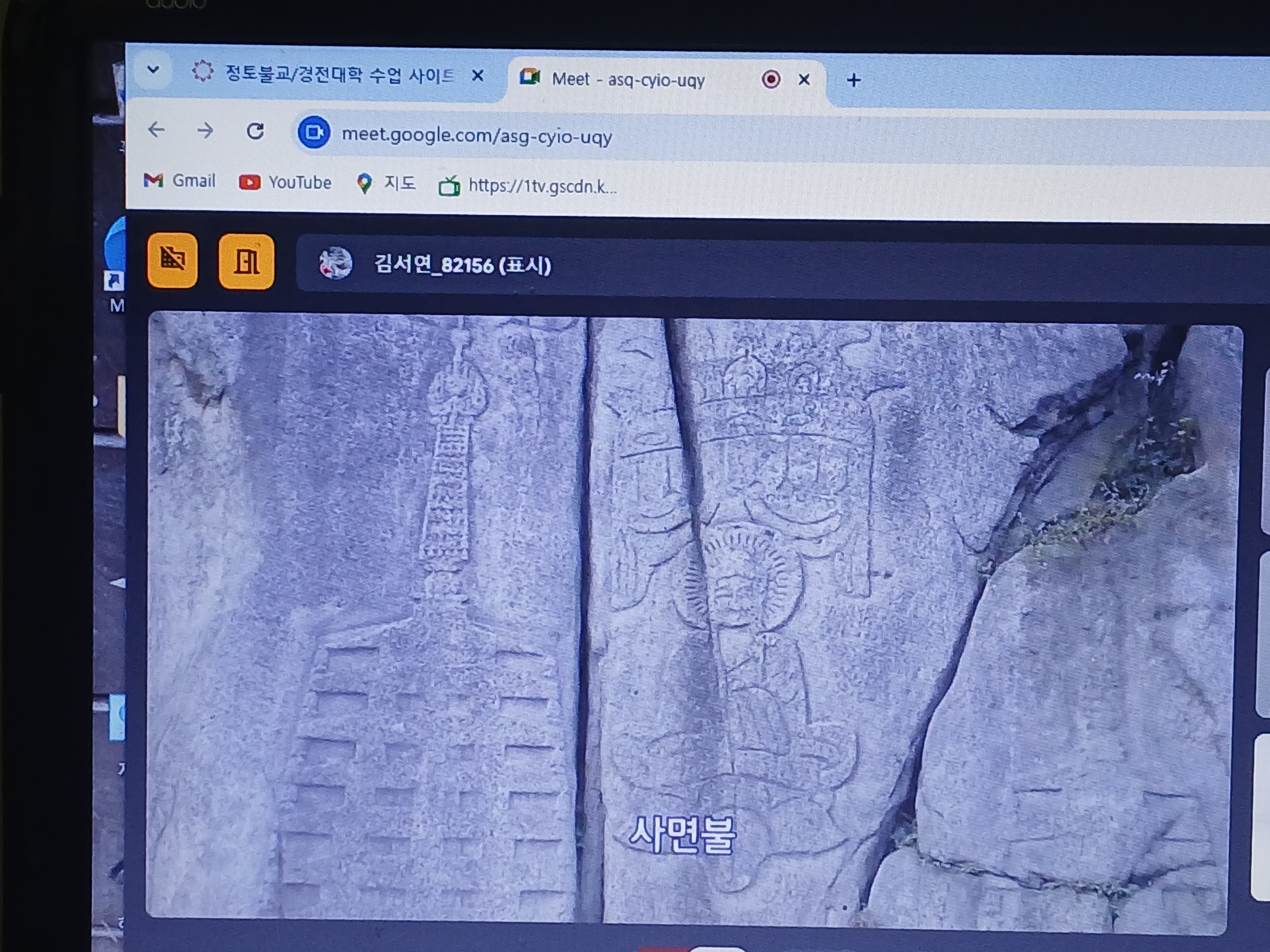Expand the tab search chevron
The width and height of the screenshot is (1270, 952).
tap(153, 70)
